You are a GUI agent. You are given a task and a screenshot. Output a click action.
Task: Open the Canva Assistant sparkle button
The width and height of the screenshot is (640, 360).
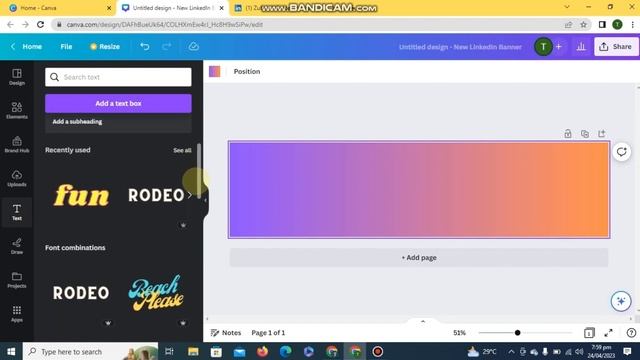[621, 301]
